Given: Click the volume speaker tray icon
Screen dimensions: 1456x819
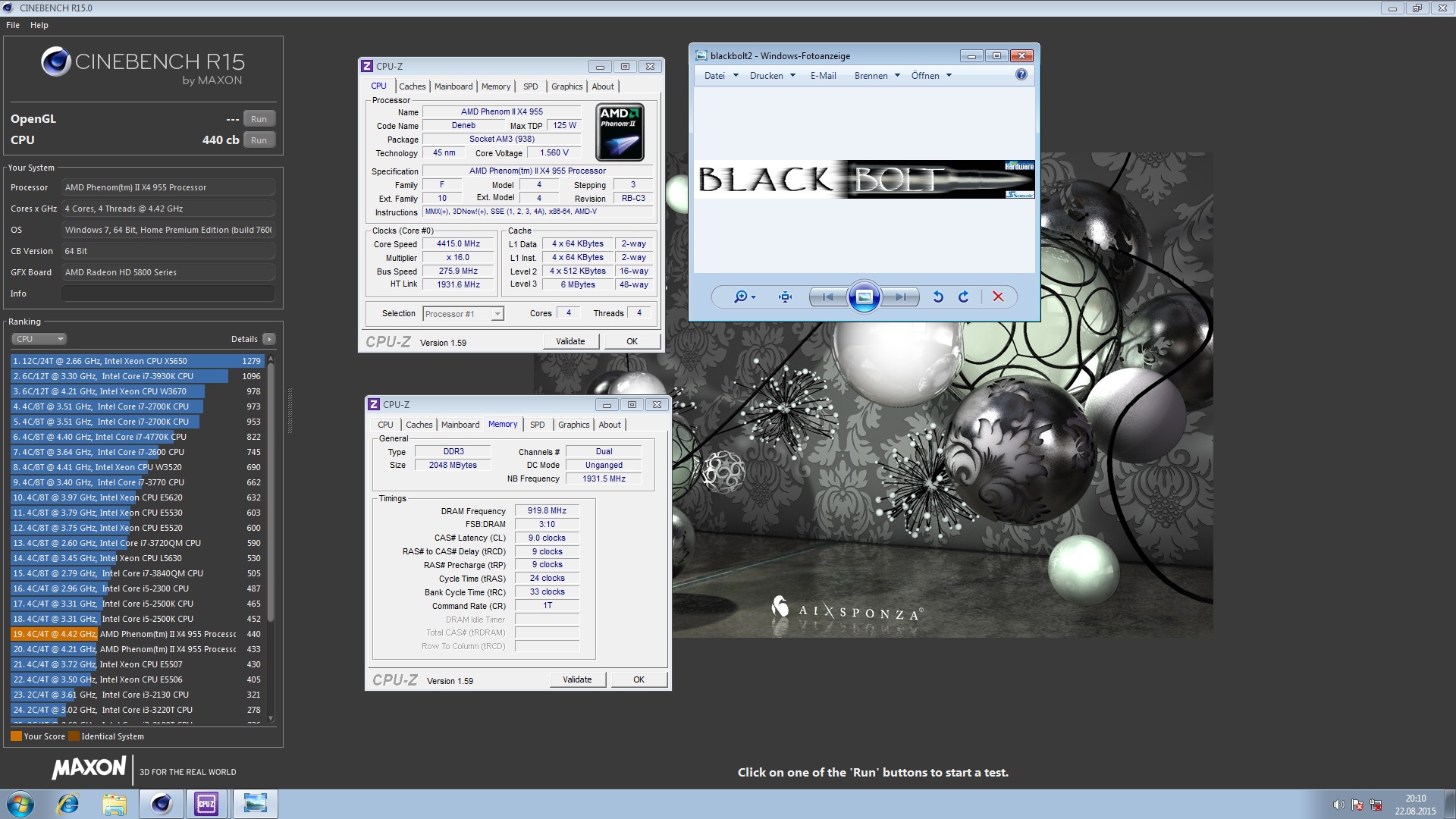Looking at the screenshot, I should 1338,805.
